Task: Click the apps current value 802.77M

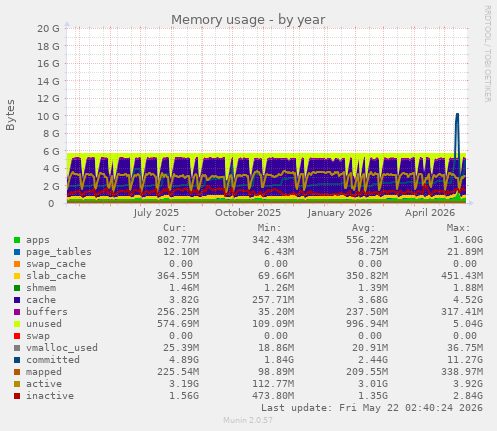Action: pyautogui.click(x=178, y=240)
